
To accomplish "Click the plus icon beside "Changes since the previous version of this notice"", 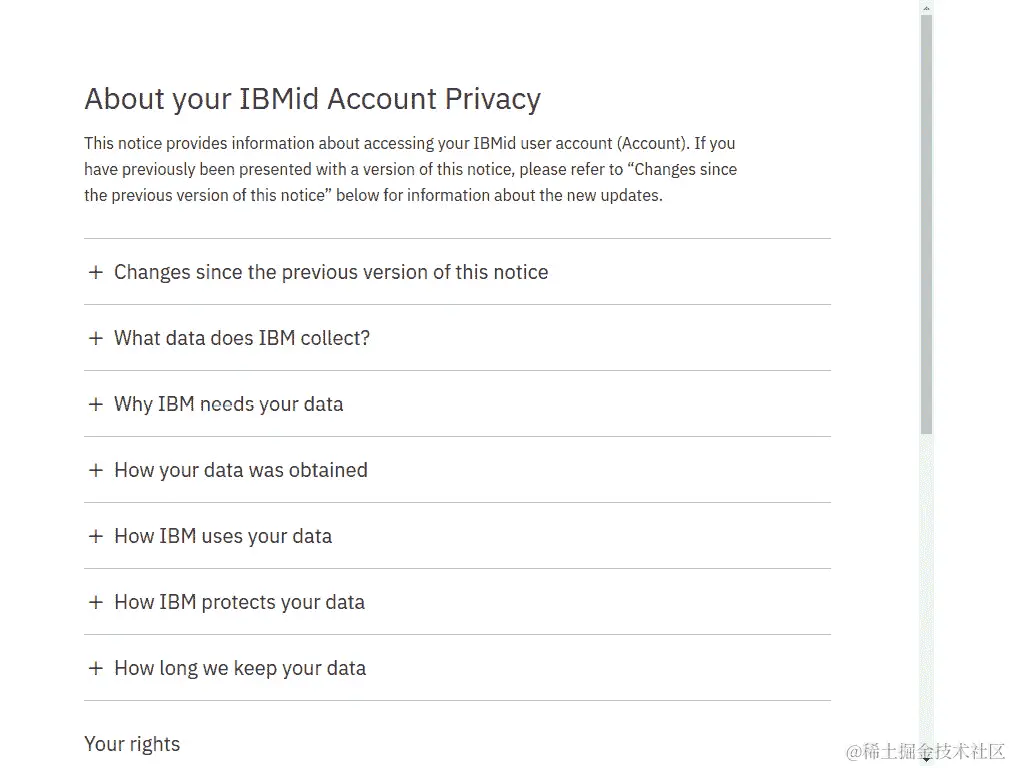I will tap(96, 271).
